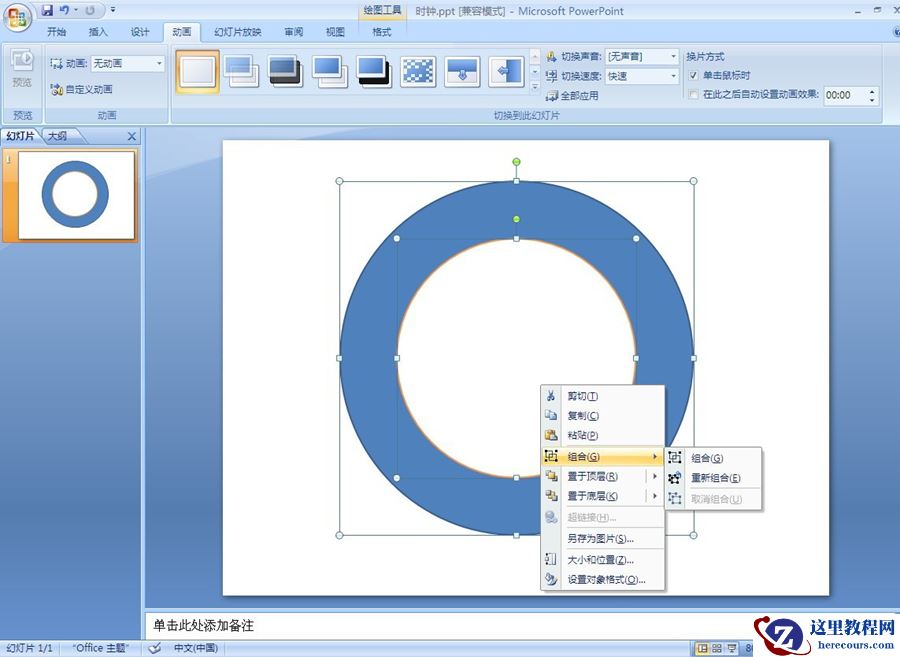The width and height of the screenshot is (900, 657).
Task: Click Paste (粘贴) in context menu
Action: coord(603,435)
